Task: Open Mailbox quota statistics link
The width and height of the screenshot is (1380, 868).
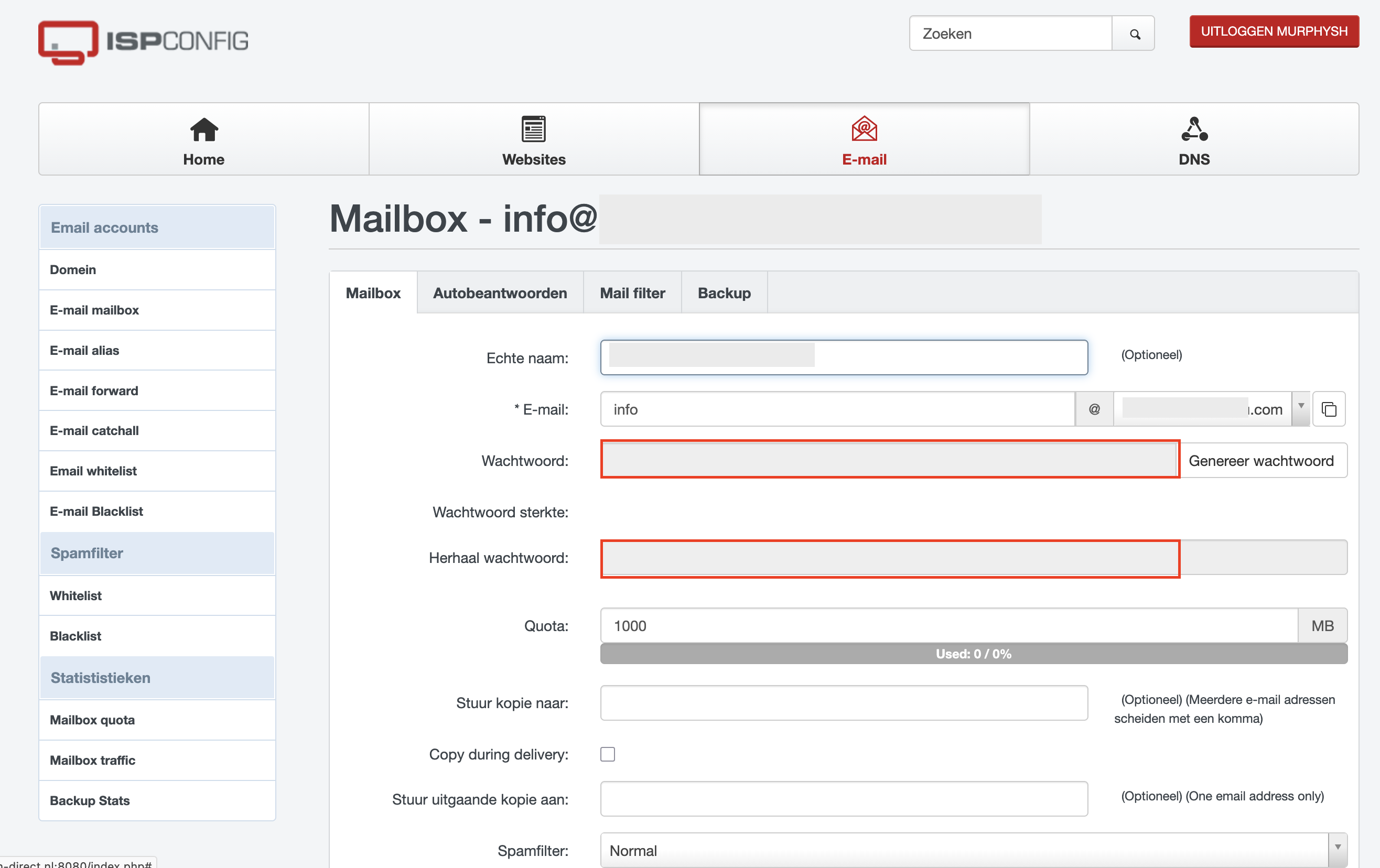Action: [92, 720]
